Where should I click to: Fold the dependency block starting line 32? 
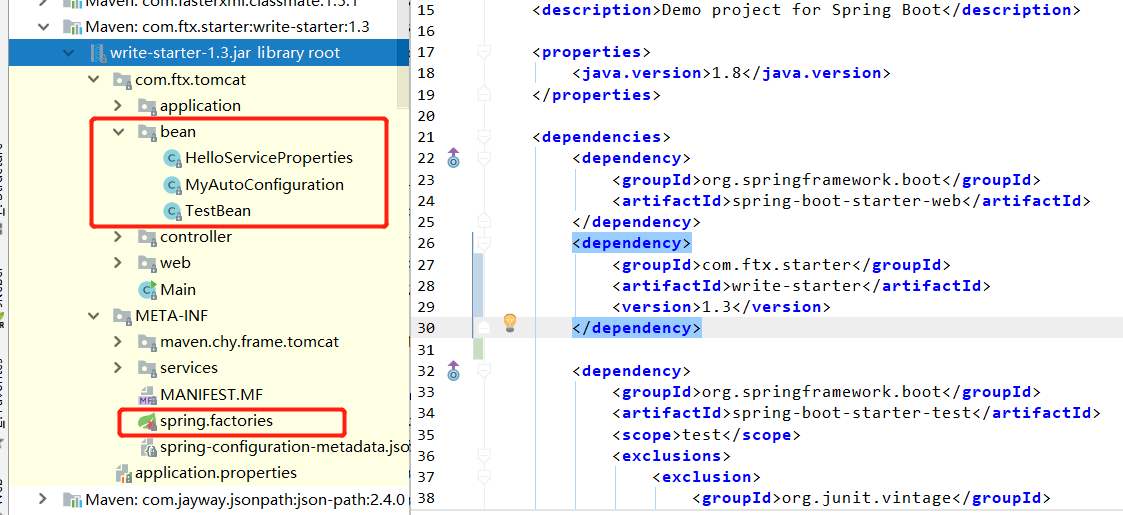pos(485,371)
